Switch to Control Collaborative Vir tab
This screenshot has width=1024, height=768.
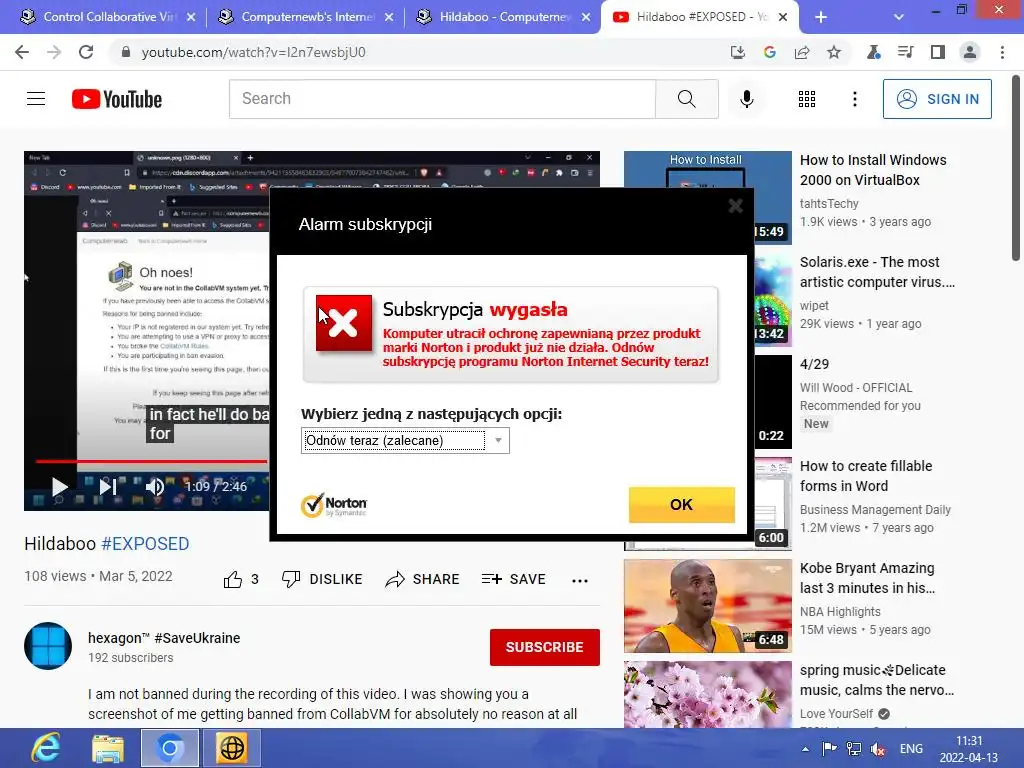coord(108,17)
